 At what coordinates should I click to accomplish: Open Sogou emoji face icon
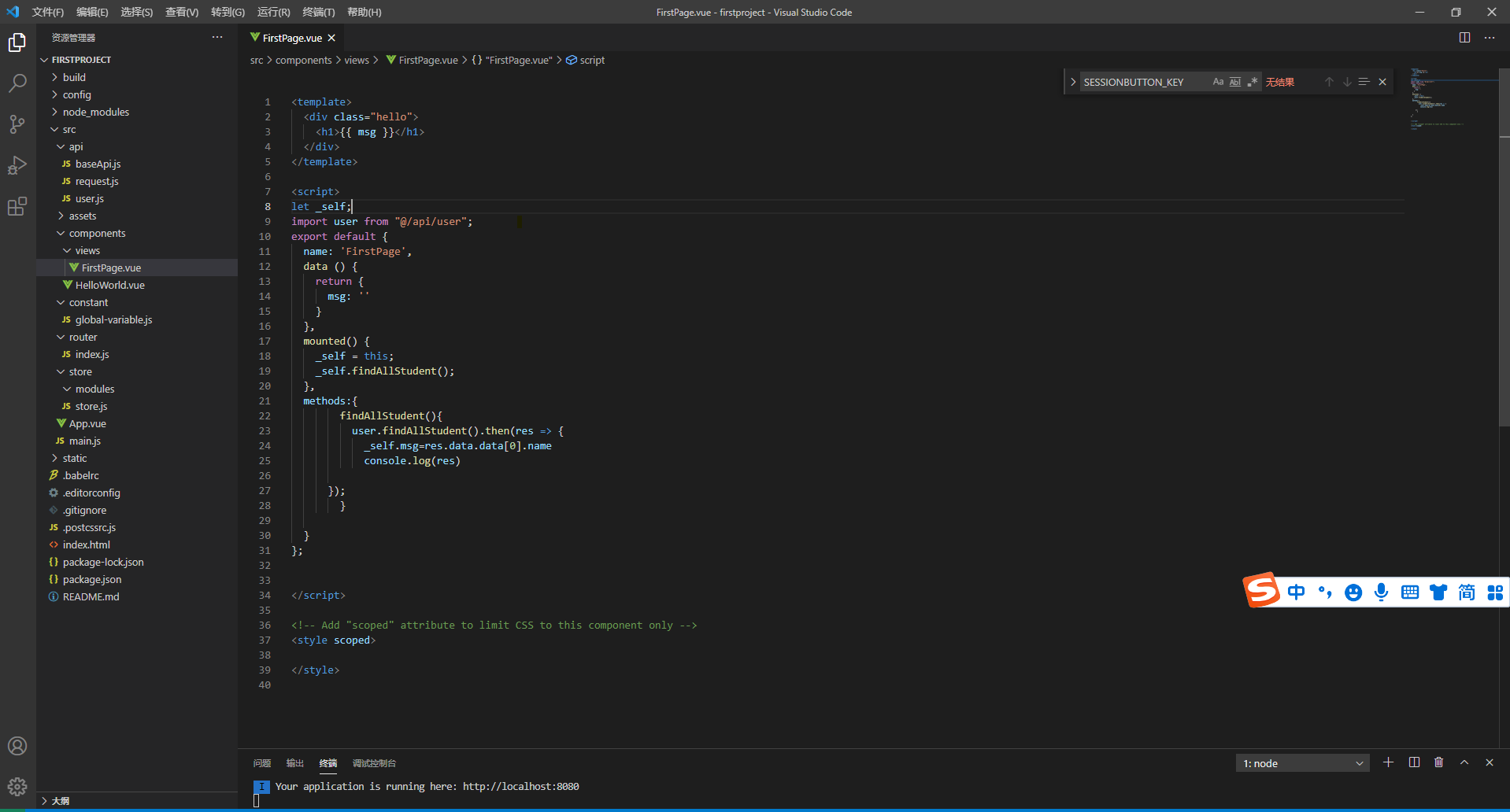[1353, 592]
